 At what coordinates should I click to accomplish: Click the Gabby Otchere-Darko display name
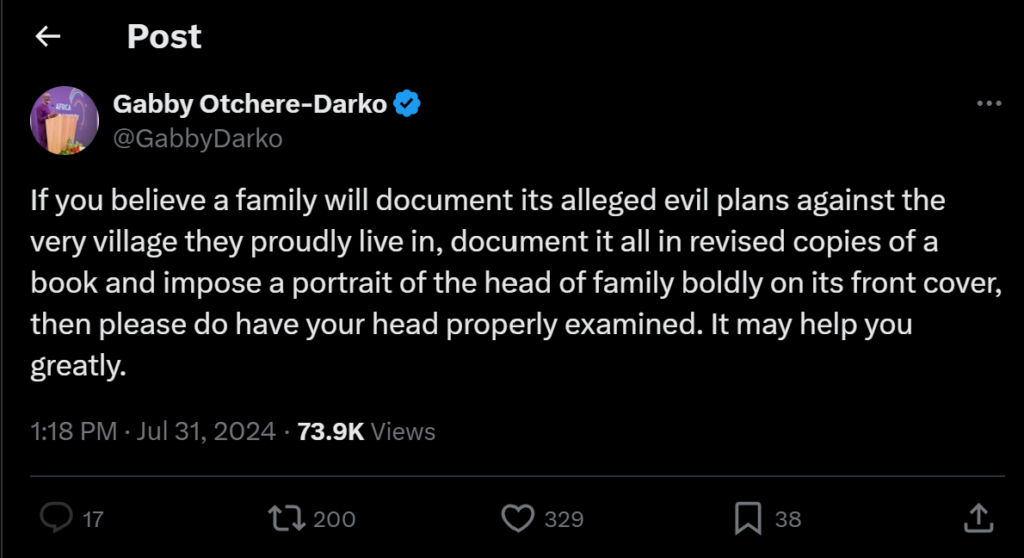point(250,103)
